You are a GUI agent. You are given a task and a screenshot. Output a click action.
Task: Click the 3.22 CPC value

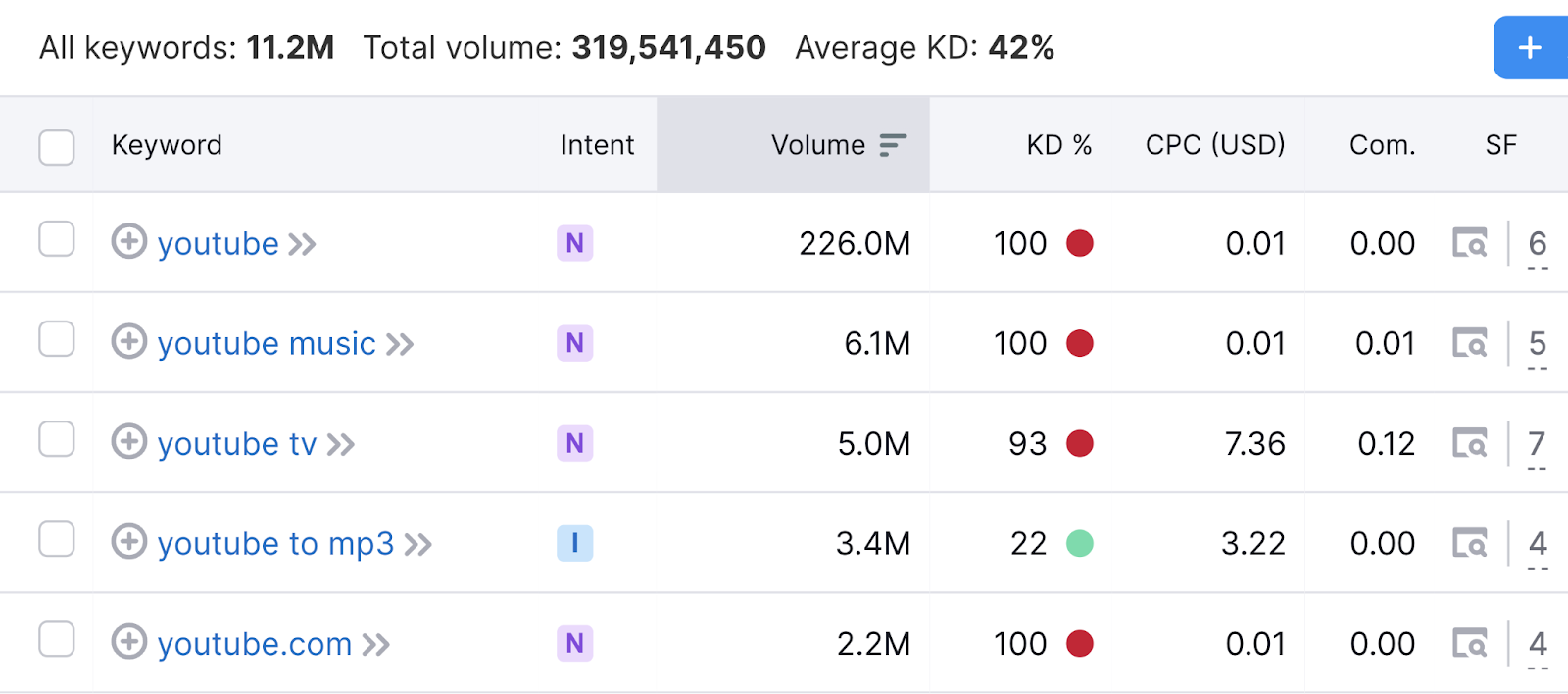[1253, 543]
